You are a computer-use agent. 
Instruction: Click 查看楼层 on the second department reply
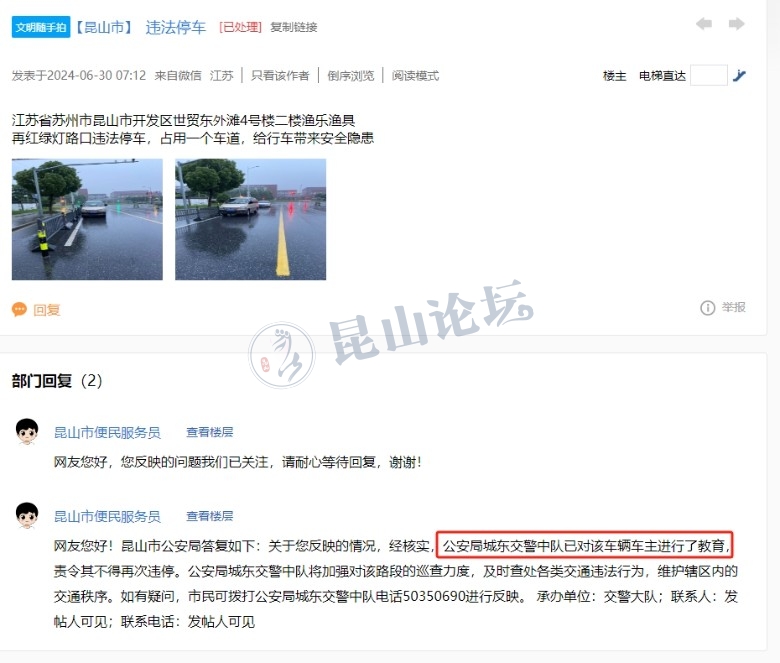(209, 516)
